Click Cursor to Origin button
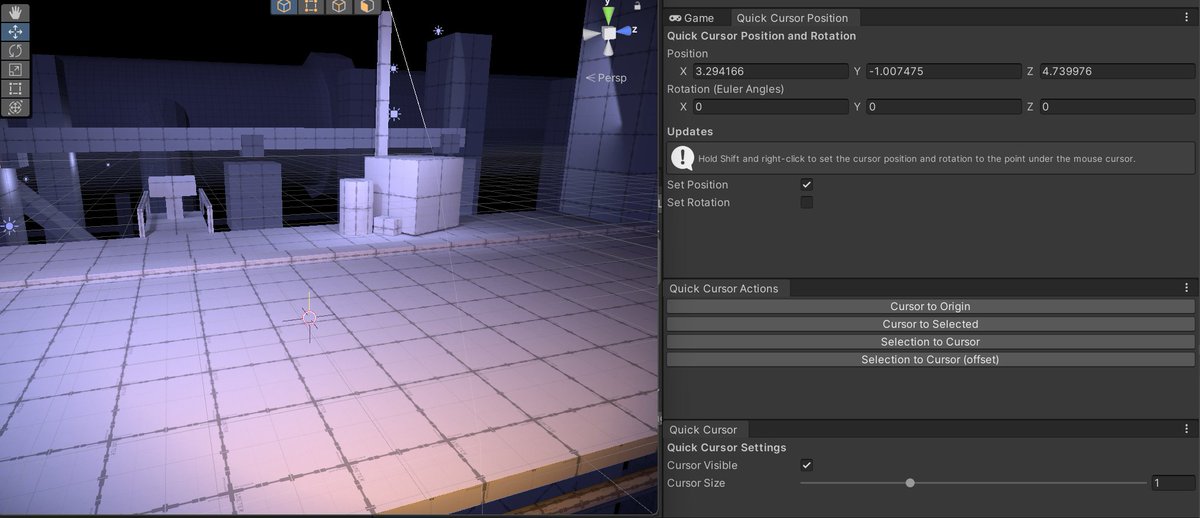 [x=931, y=307]
